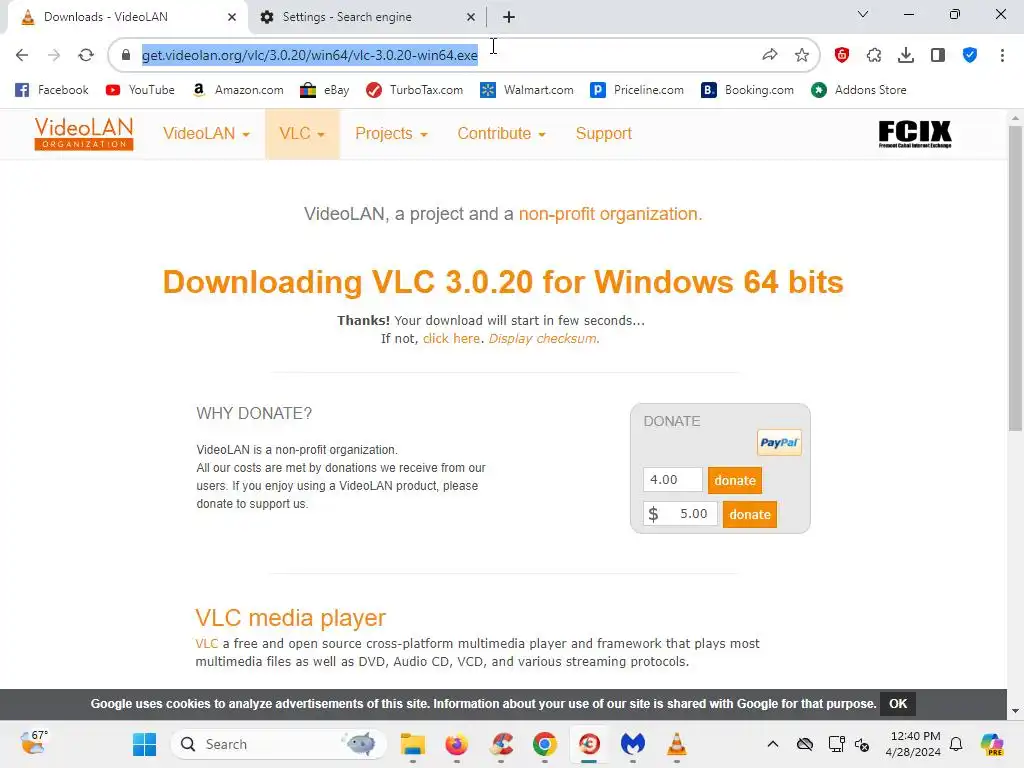
Task: Launch VLC from the taskbar cone icon
Action: click(x=677, y=744)
